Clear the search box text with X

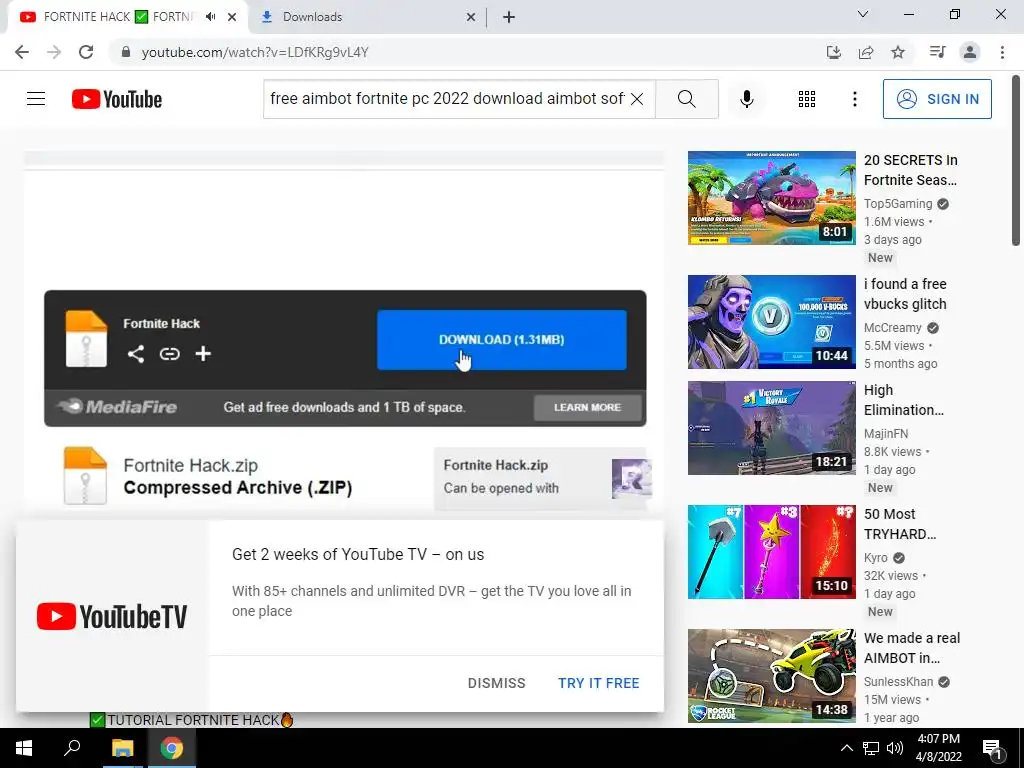637,99
